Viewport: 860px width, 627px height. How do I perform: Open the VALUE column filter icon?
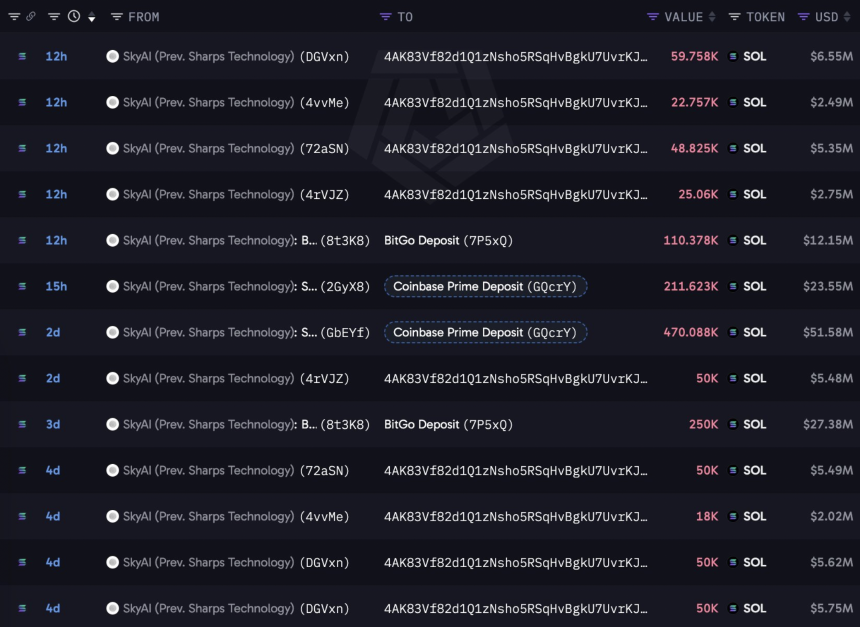click(653, 17)
